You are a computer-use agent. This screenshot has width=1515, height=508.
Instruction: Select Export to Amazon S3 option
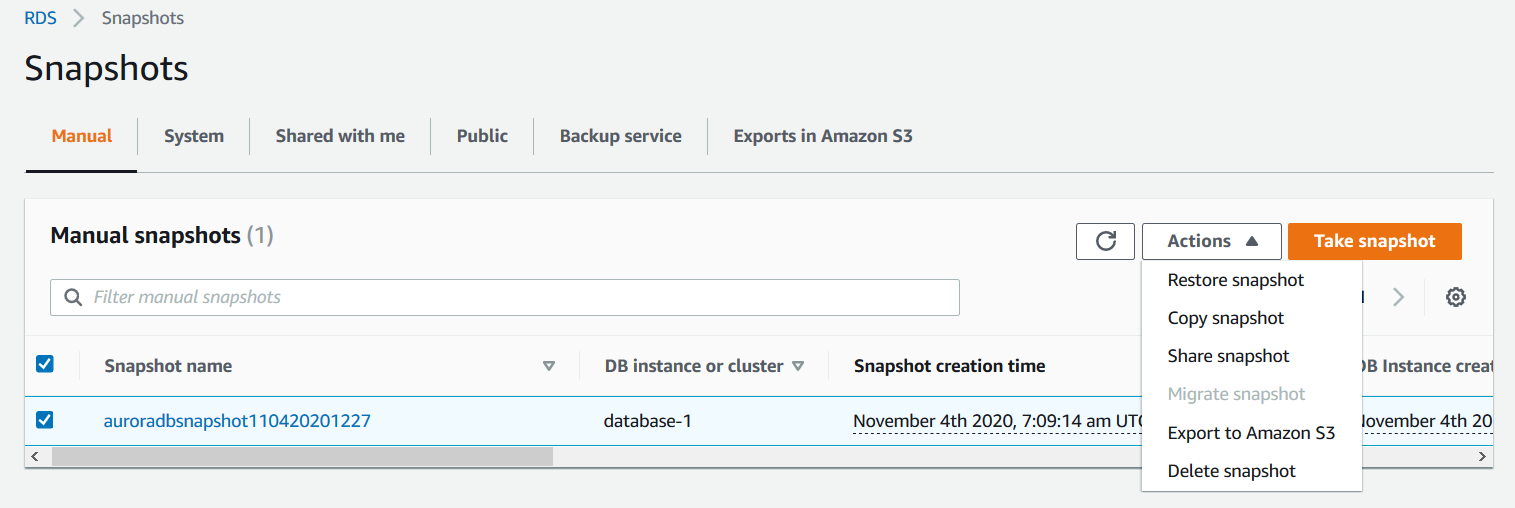[1251, 433]
